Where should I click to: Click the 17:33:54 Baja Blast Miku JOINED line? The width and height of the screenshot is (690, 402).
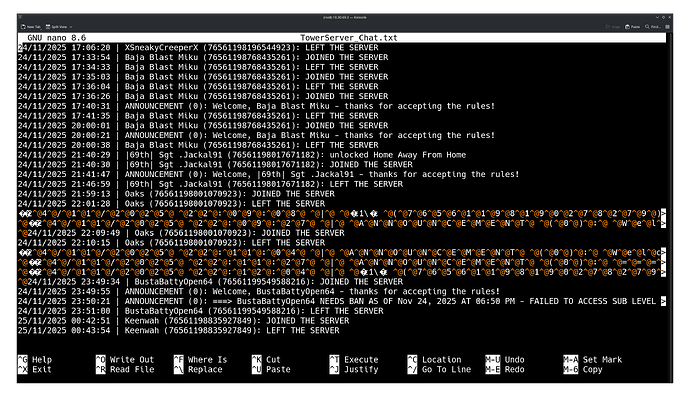tap(203, 57)
